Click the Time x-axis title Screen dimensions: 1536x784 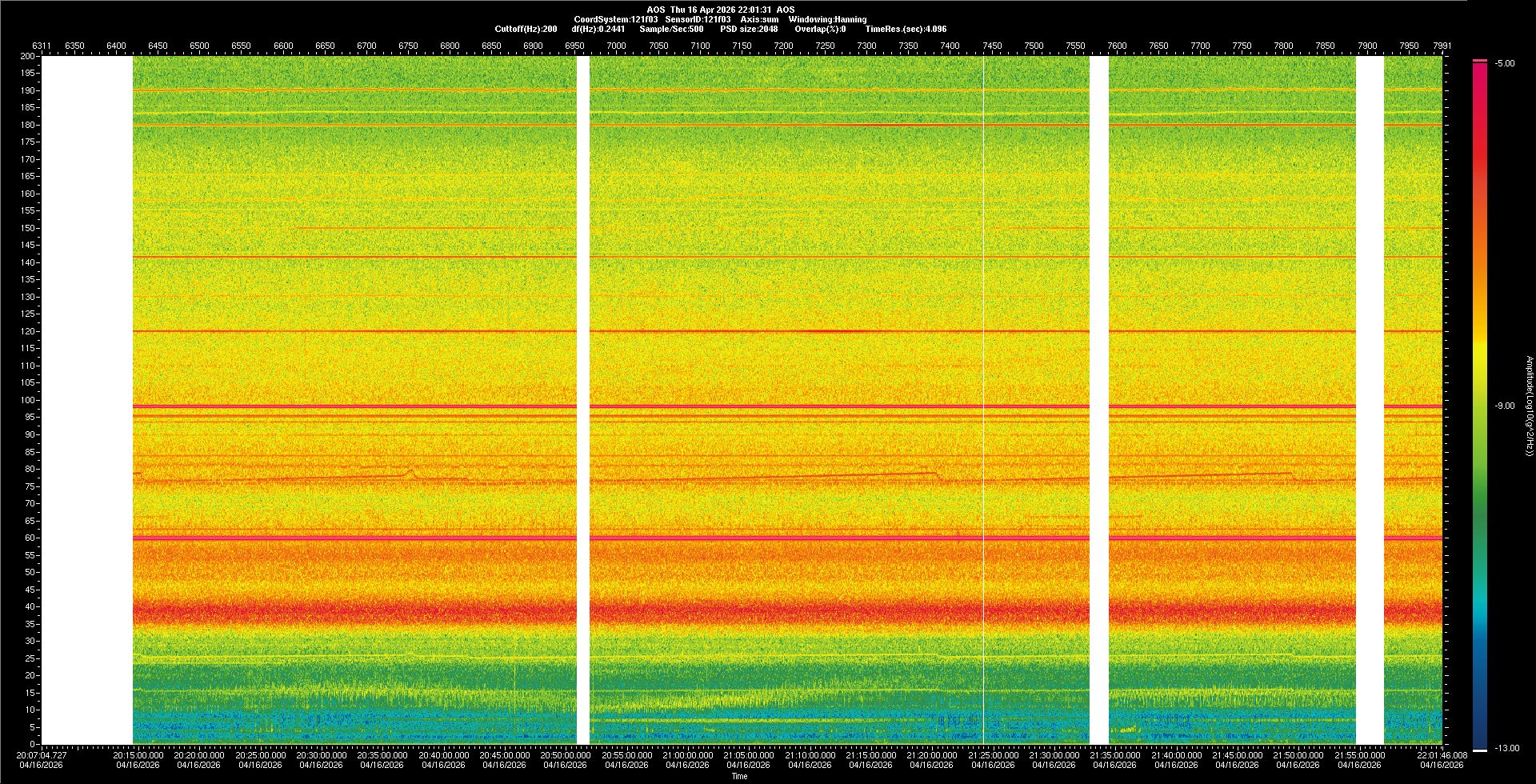pos(739,776)
